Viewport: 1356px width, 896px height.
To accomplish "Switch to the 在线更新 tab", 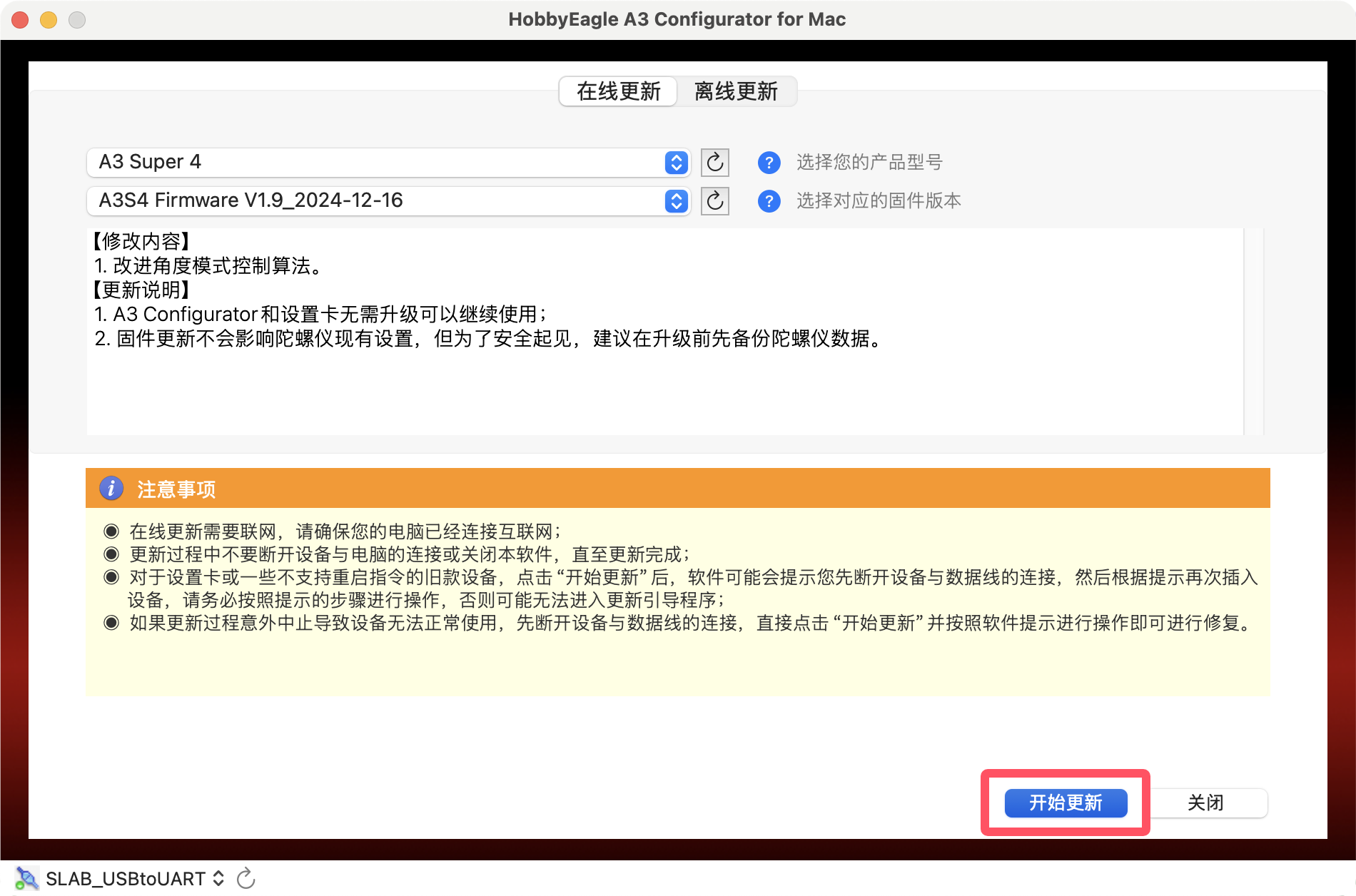I will pyautogui.click(x=618, y=91).
